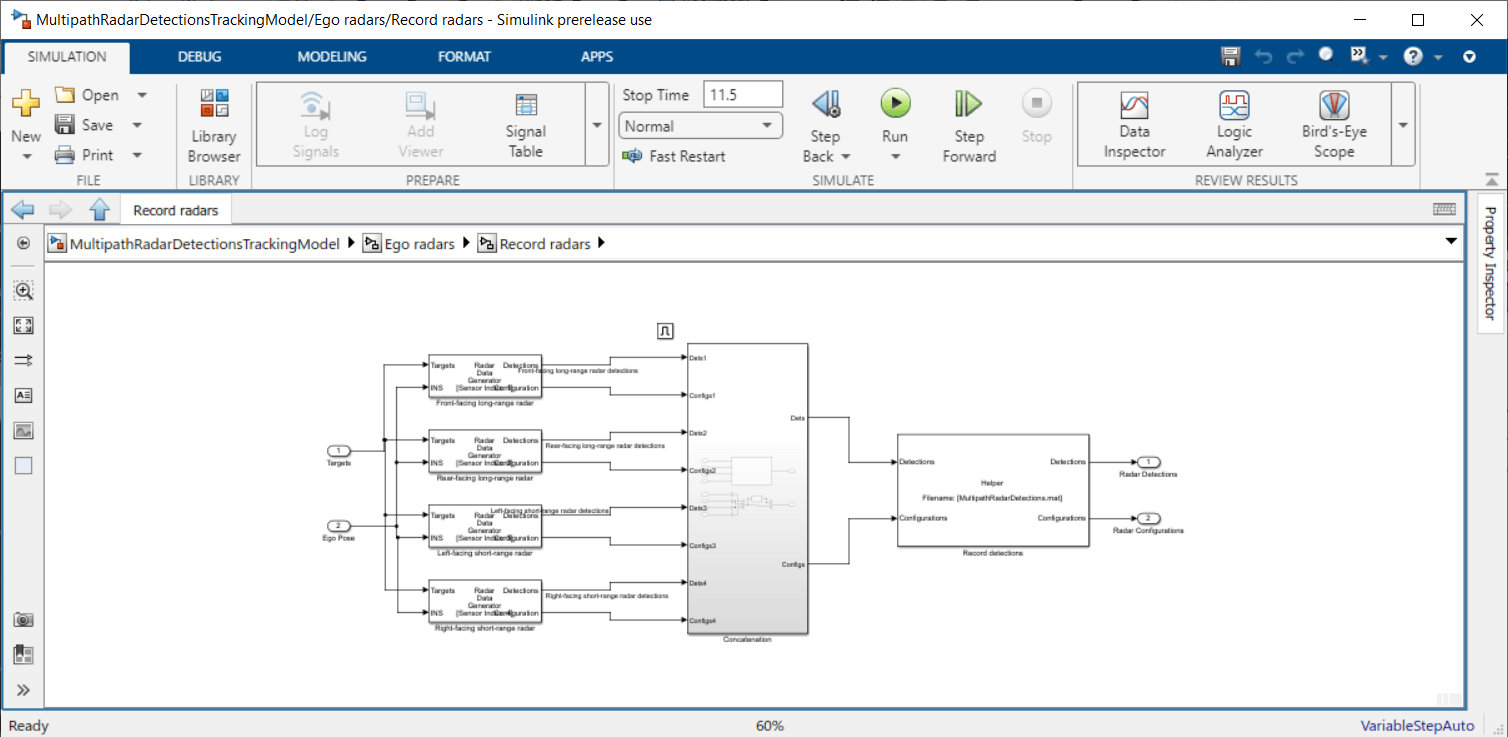Click Step Forward button
The image size is (1508, 737).
[x=969, y=125]
